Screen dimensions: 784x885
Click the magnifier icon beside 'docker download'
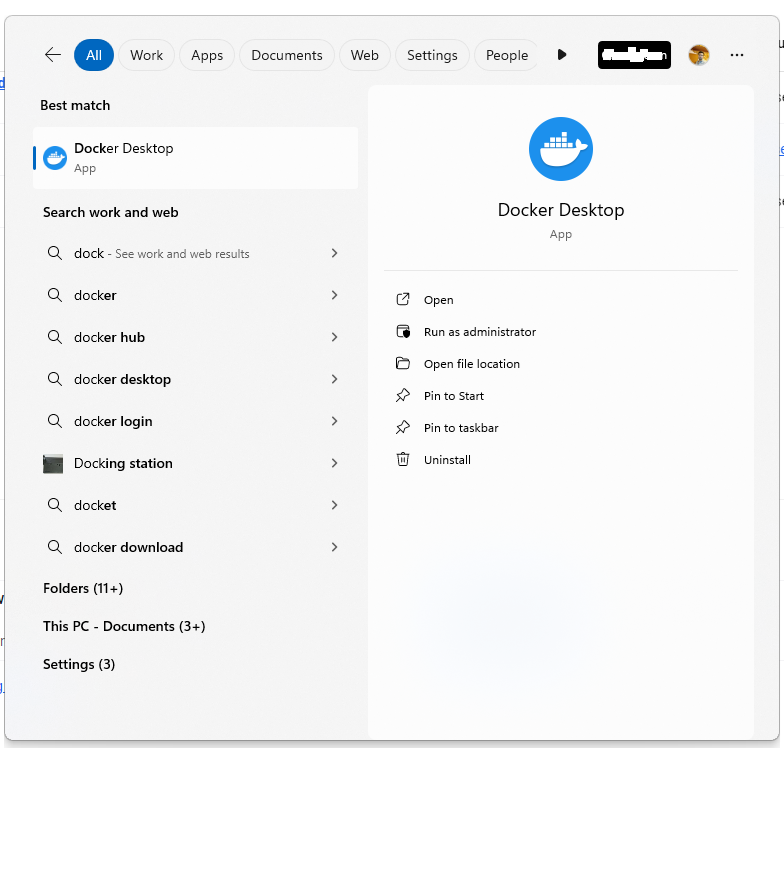55,547
